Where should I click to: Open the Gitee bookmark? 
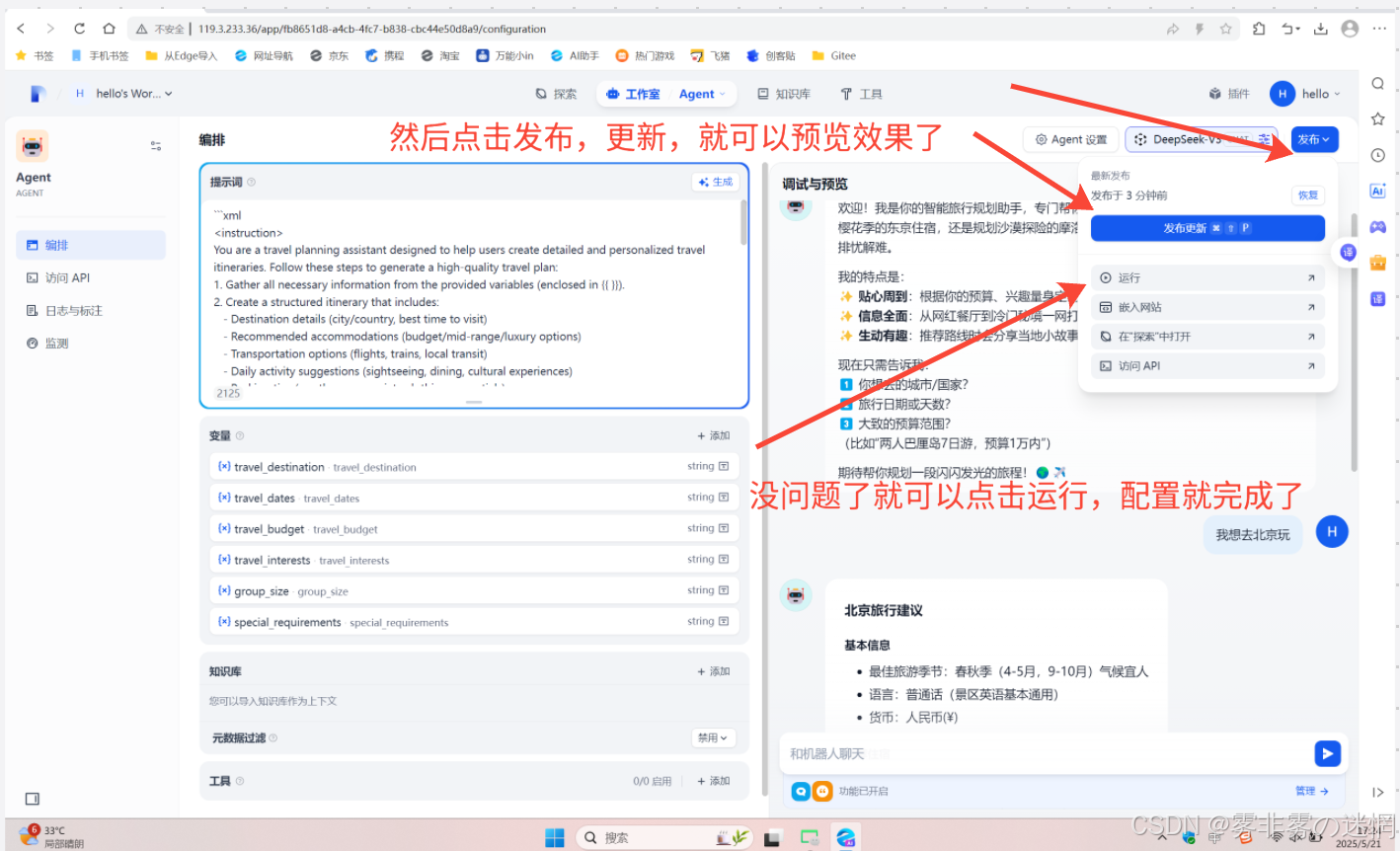click(x=835, y=56)
